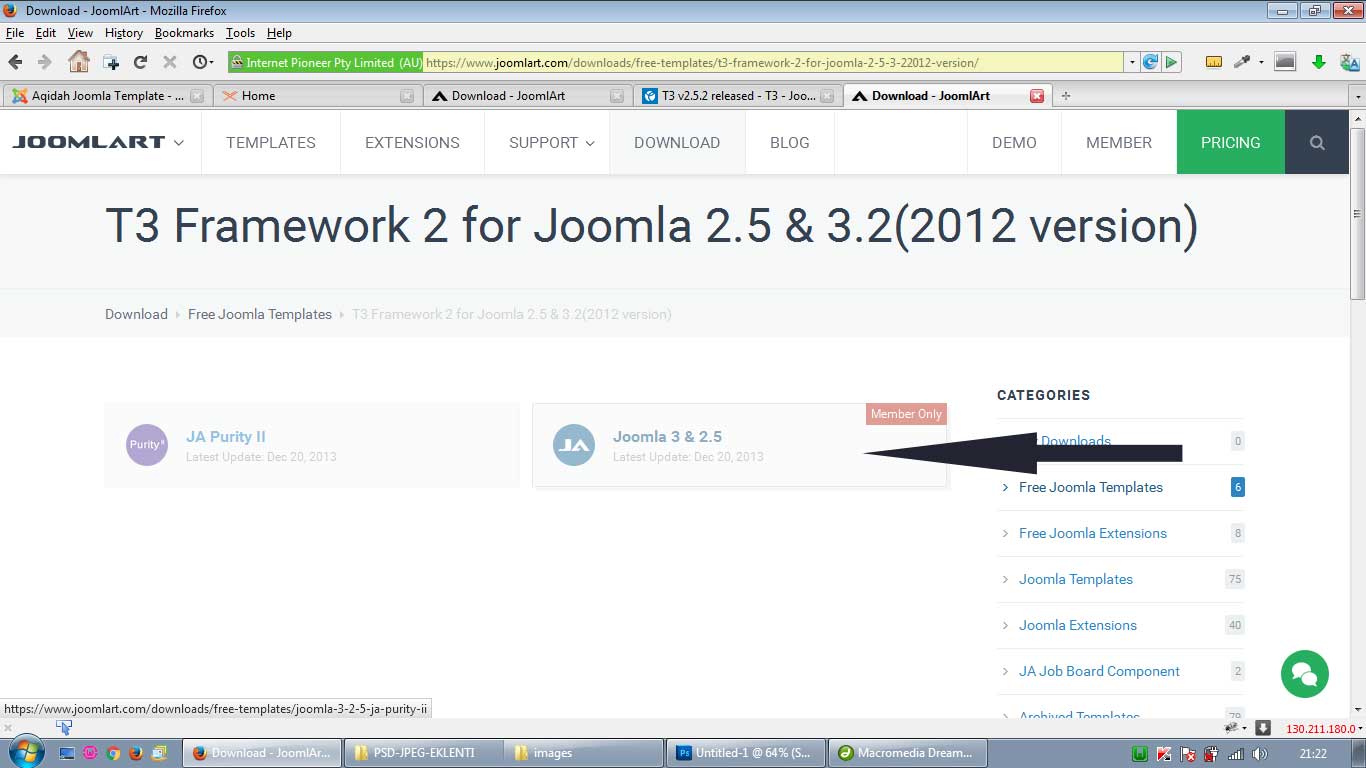Open the Help menu
This screenshot has height=768, width=1366.
coord(279,33)
